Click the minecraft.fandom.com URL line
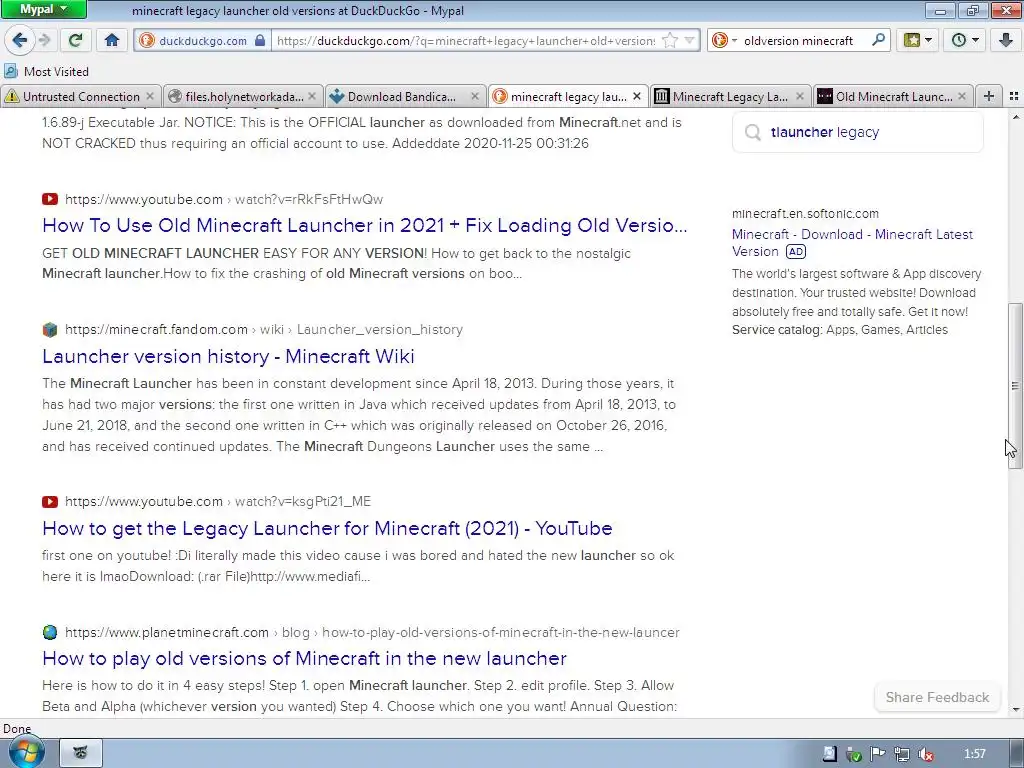Screen dimensions: 1024x768 tap(264, 329)
